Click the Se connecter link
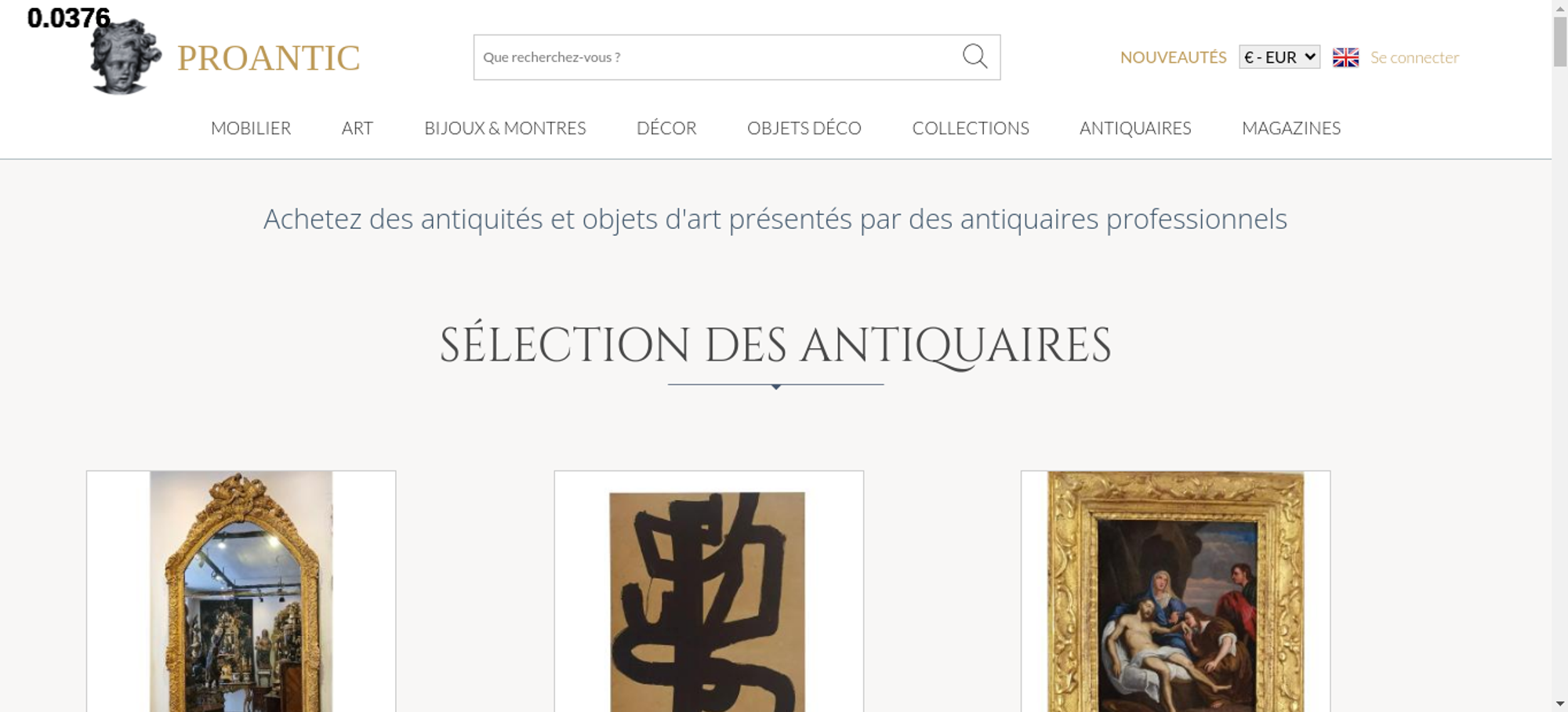 click(1414, 57)
